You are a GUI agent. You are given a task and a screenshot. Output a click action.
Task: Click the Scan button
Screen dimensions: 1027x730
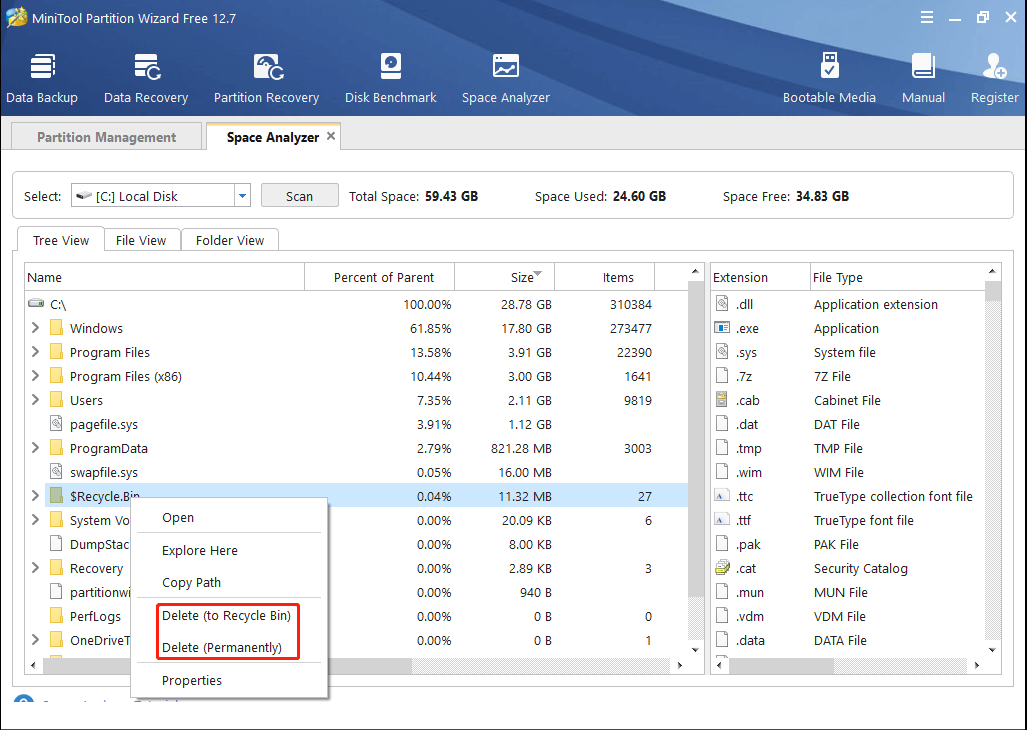click(299, 196)
